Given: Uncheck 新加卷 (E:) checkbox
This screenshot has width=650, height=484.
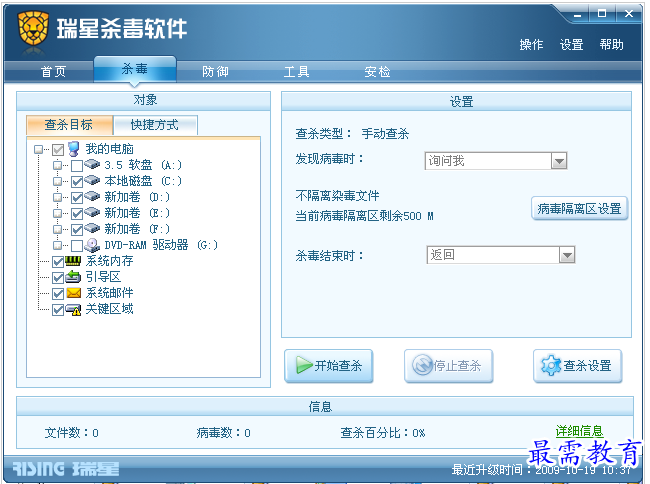Looking at the screenshot, I should [77, 214].
